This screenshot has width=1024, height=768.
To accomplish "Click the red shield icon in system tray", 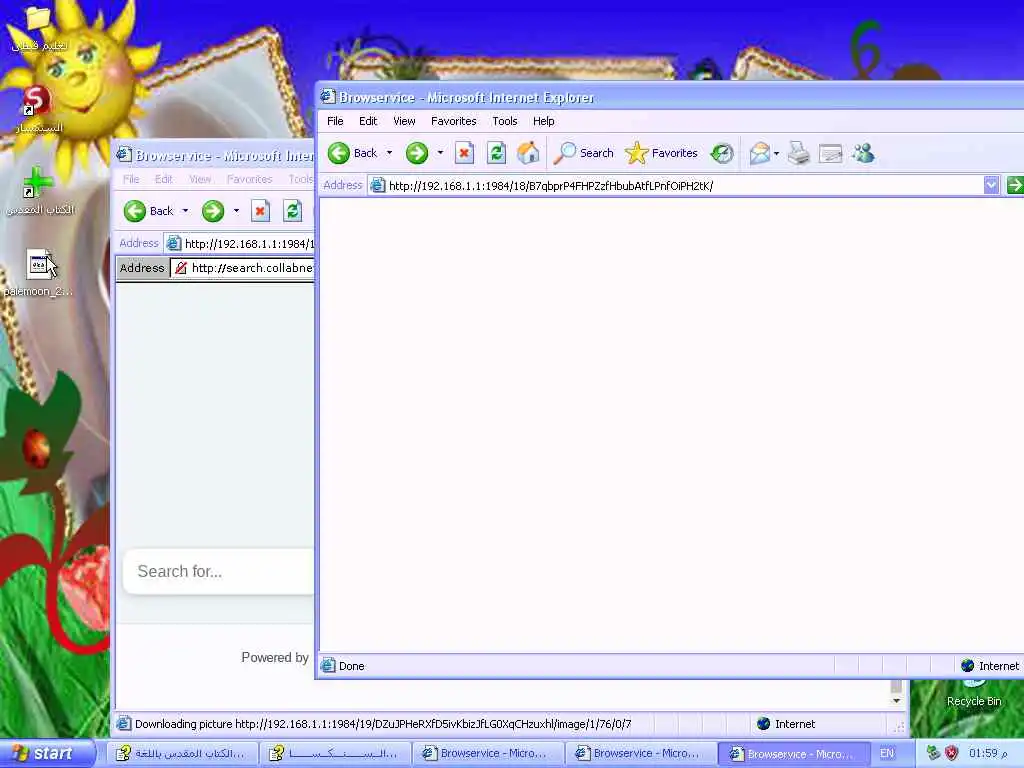I will 951,753.
